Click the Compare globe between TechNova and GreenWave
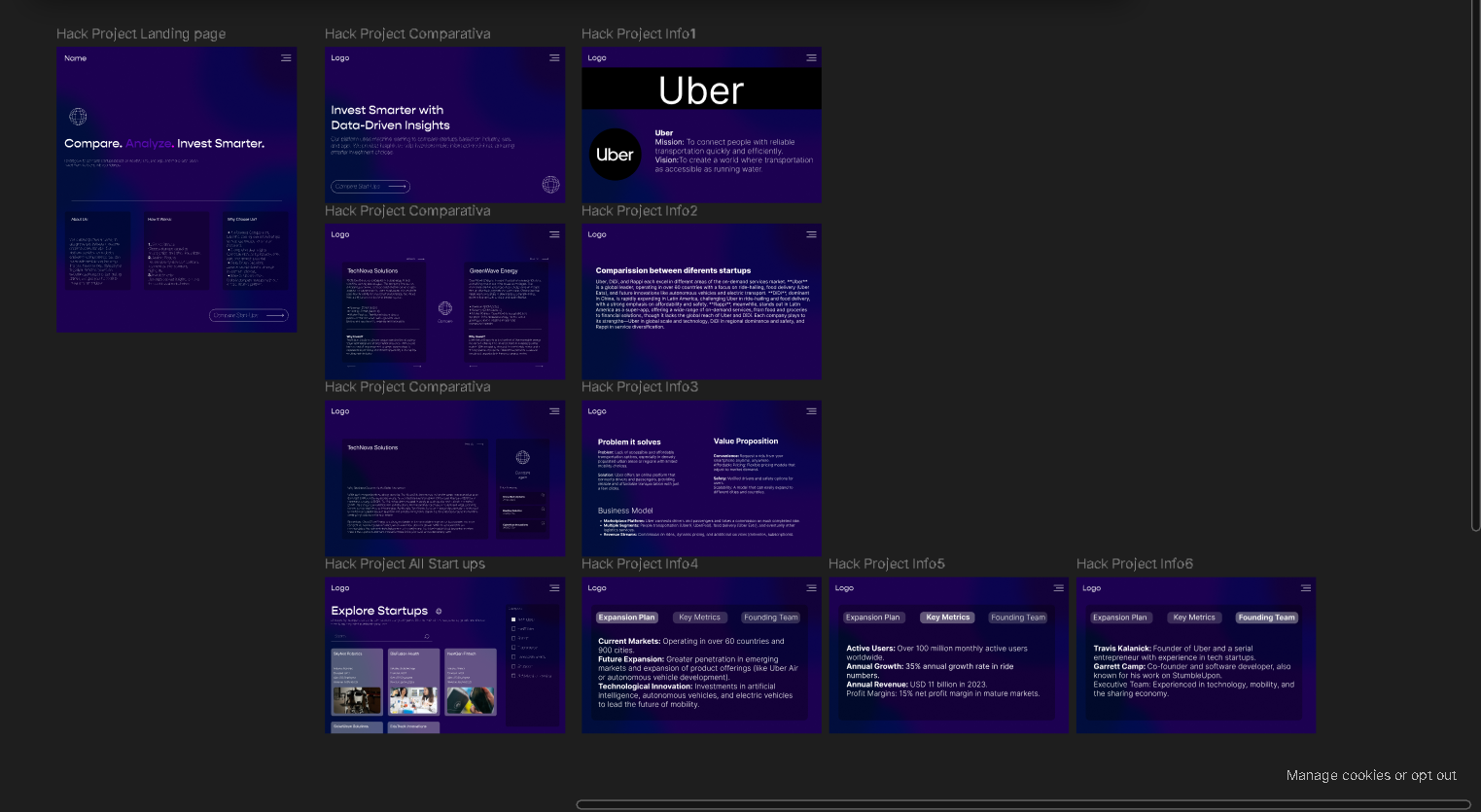The height and width of the screenshot is (812, 1481). [445, 308]
